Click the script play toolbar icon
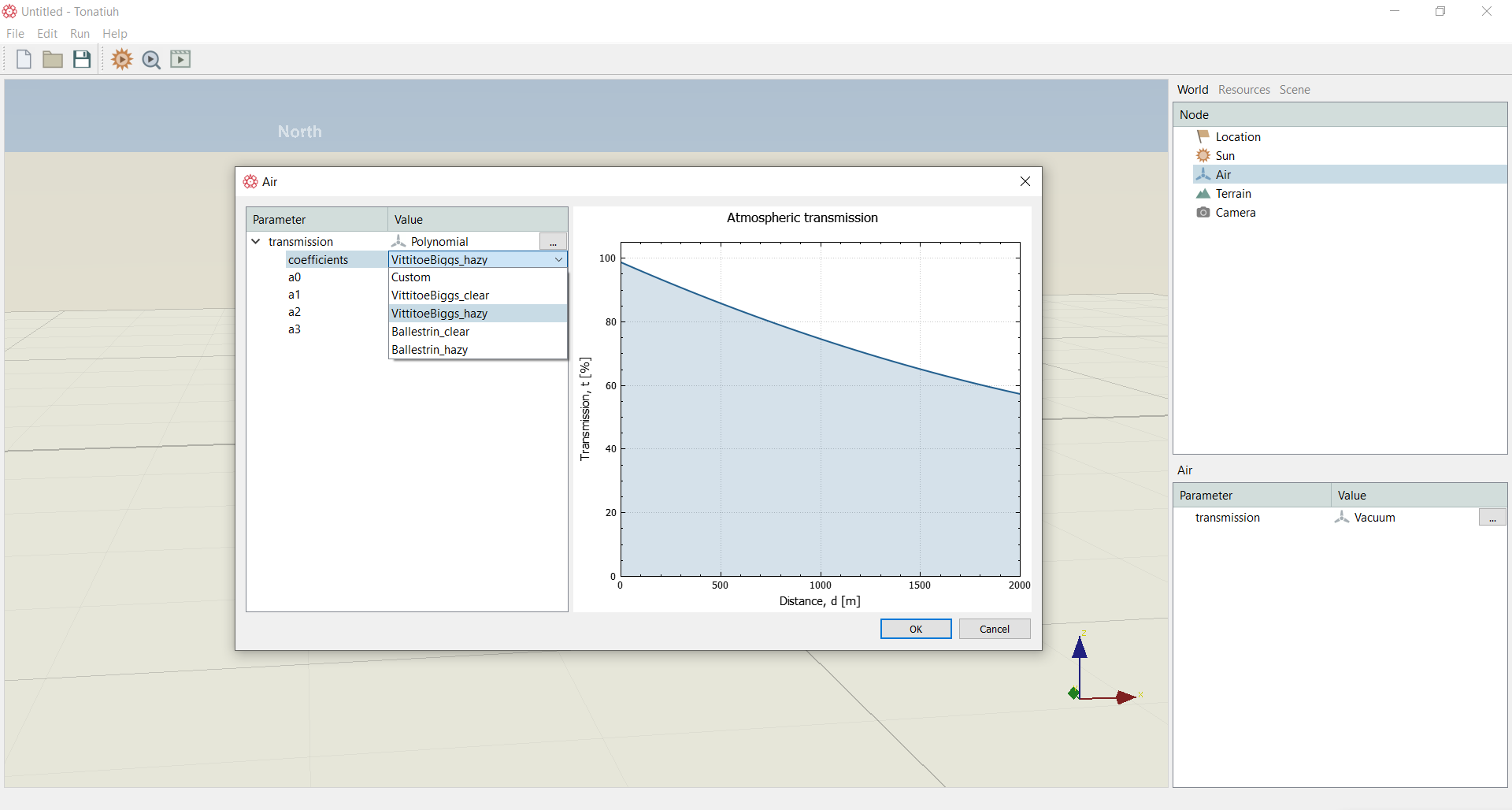Viewport: 1512px width, 810px height. tap(180, 59)
